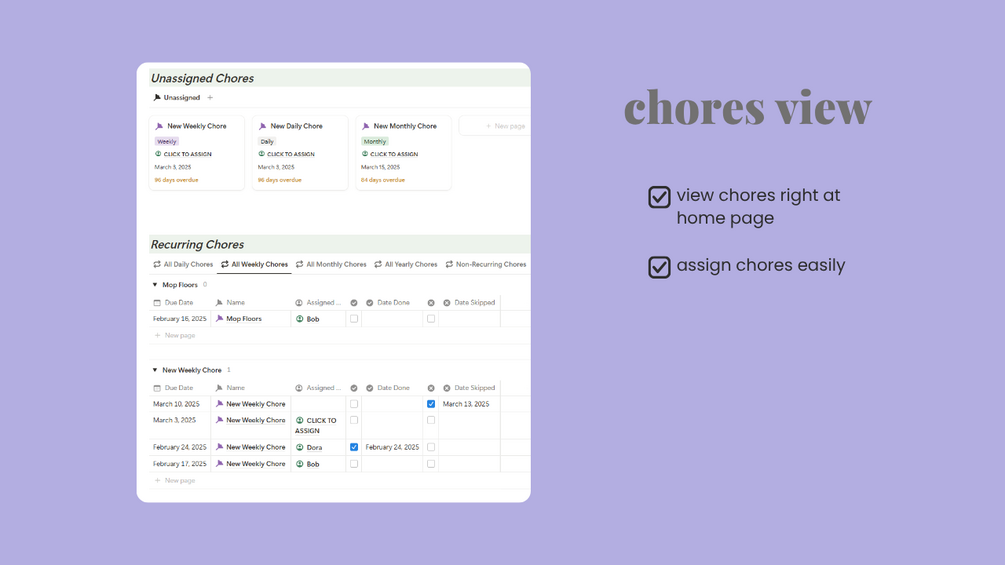Switch to All Monthly Chores tab
Viewport: 1005px width, 565px height.
coord(331,264)
